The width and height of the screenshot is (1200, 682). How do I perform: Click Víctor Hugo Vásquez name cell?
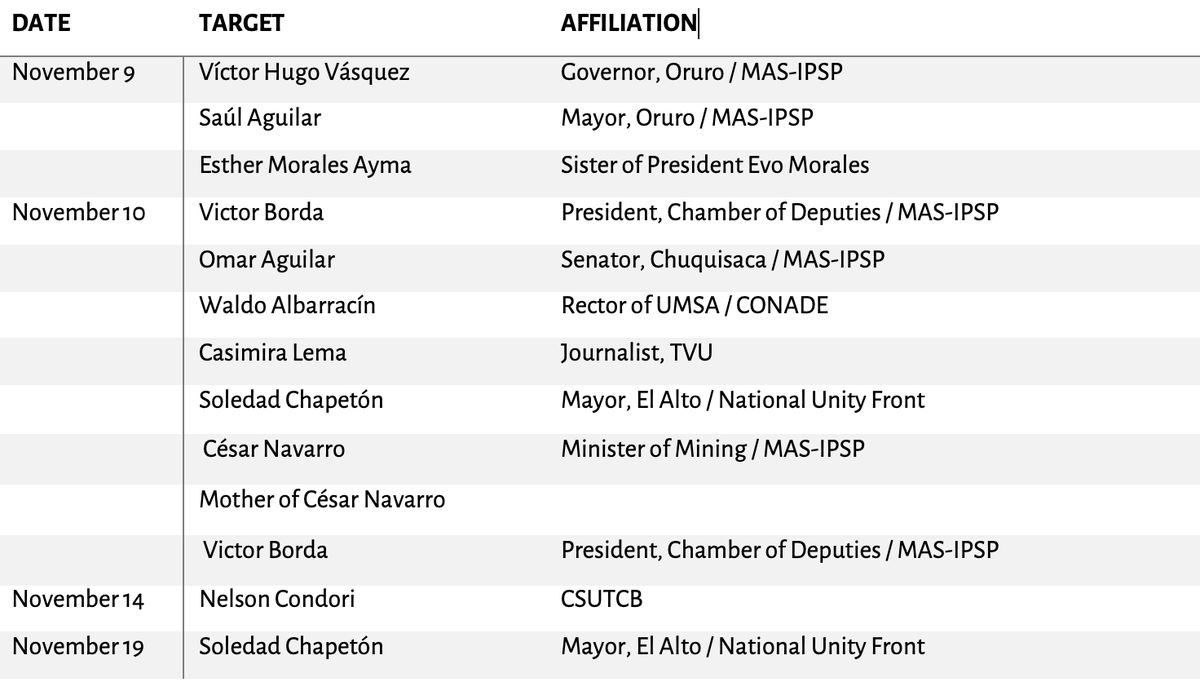tap(304, 73)
